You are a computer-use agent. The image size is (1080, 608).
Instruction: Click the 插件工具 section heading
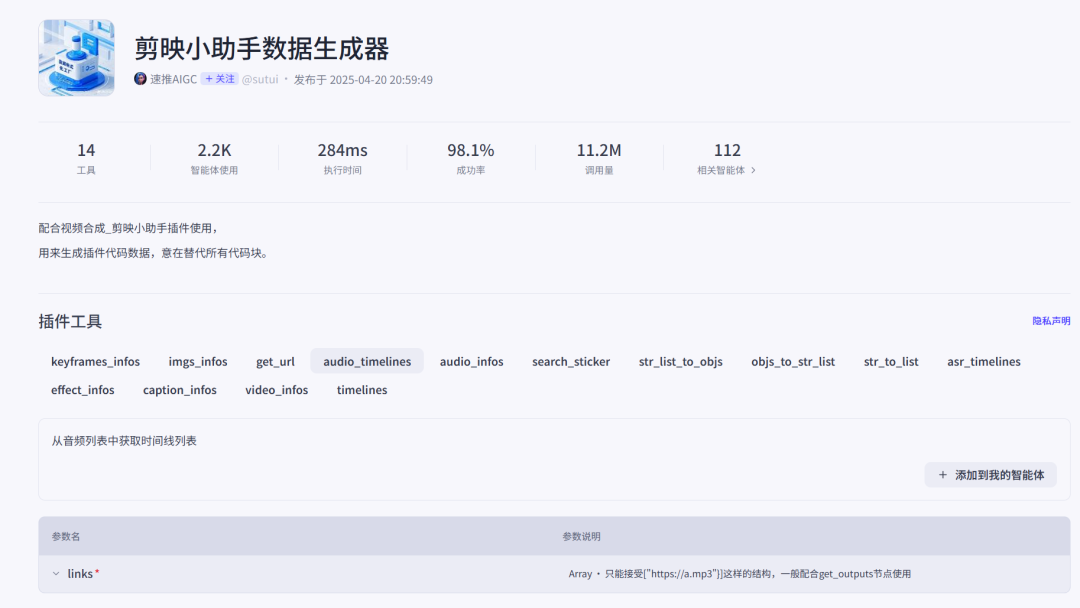tap(70, 322)
